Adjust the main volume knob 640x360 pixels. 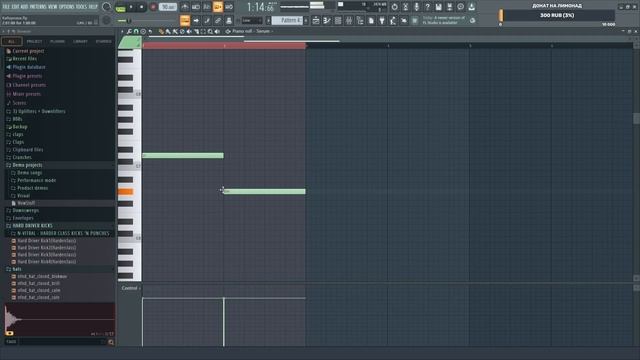[106, 7]
